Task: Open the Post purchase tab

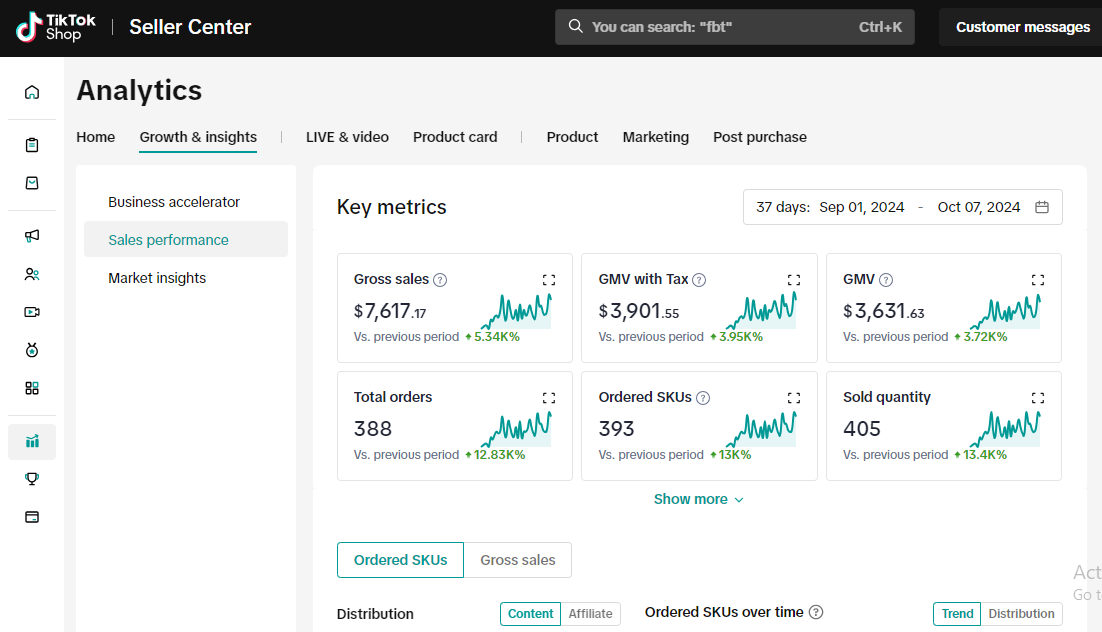Action: (x=760, y=137)
